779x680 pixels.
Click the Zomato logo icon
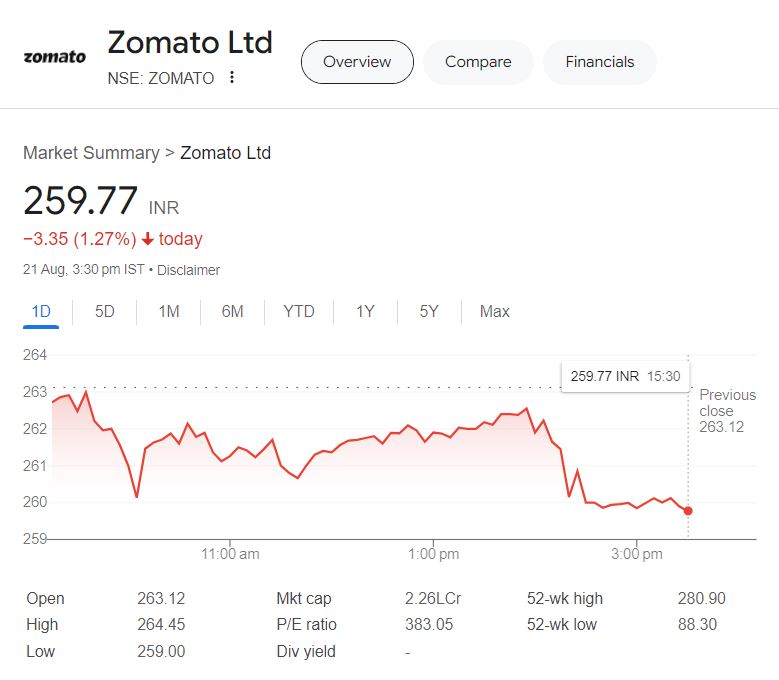pos(55,58)
